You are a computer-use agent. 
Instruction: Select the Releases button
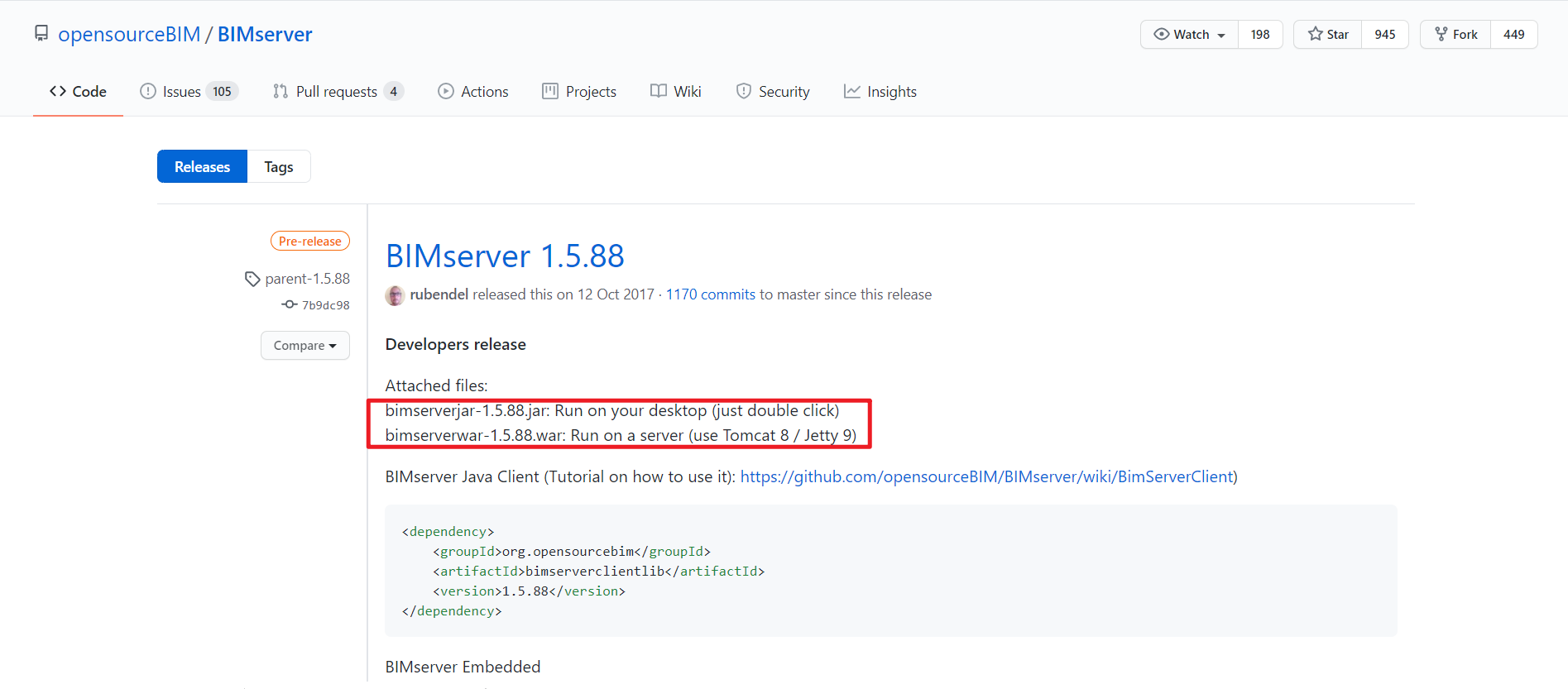[x=202, y=166]
